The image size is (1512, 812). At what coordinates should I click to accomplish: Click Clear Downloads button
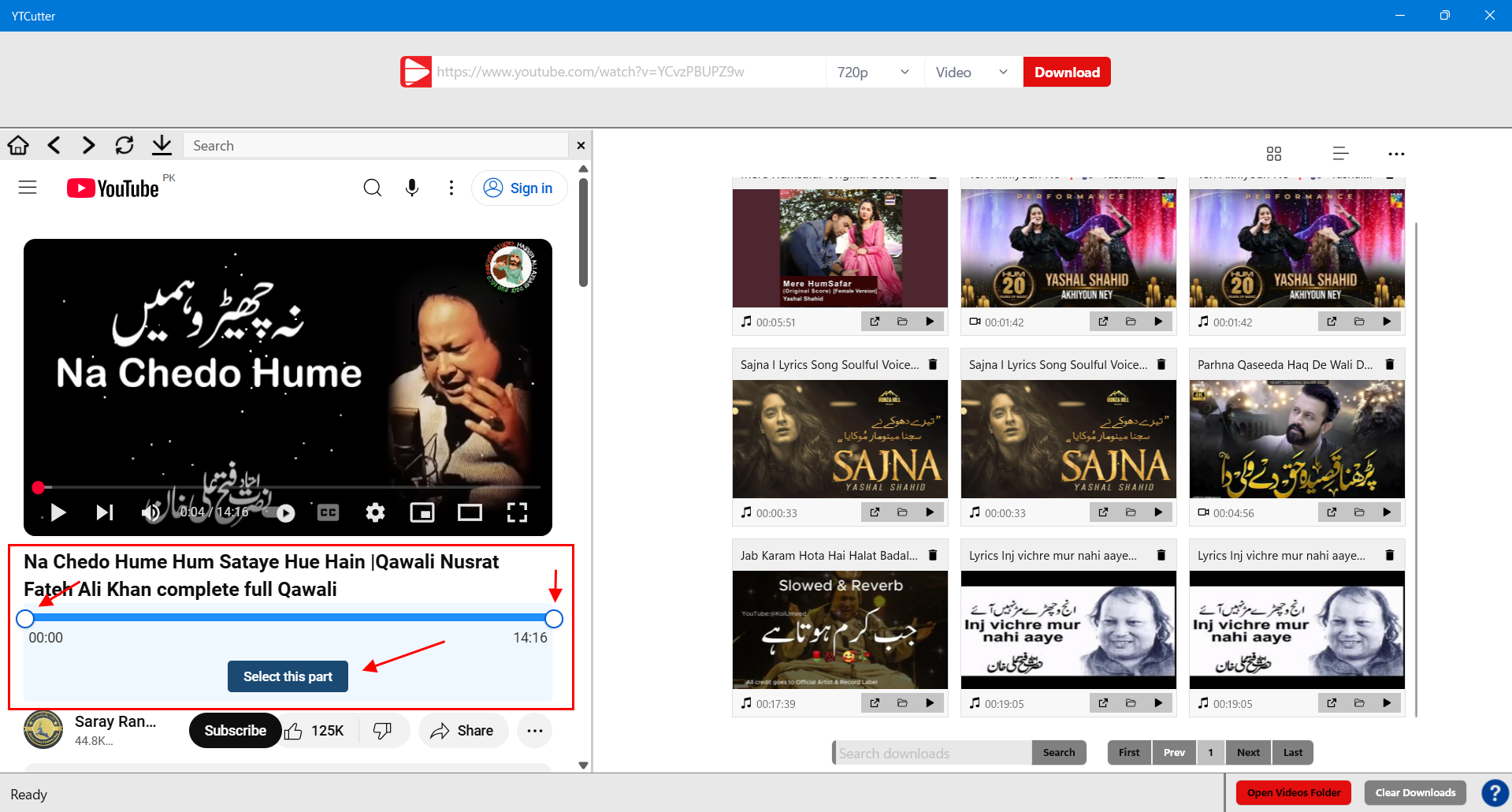[1415, 793]
